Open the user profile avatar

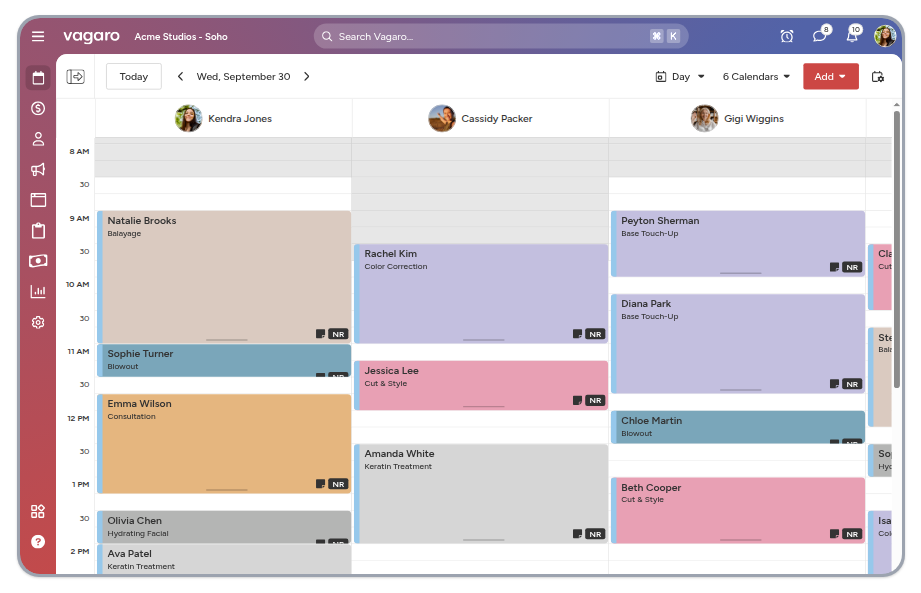pos(885,36)
